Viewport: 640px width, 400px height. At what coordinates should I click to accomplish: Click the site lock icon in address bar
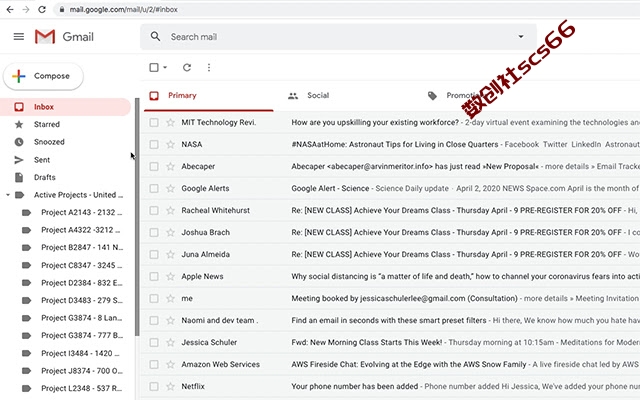tap(62, 9)
